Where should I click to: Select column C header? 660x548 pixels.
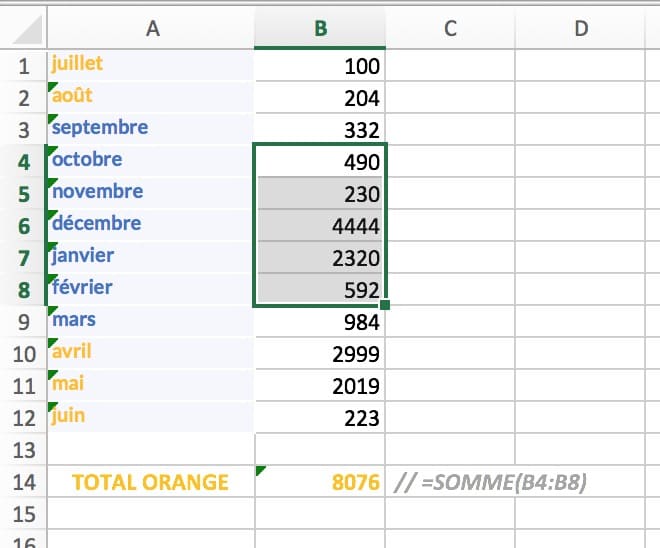coord(450,29)
